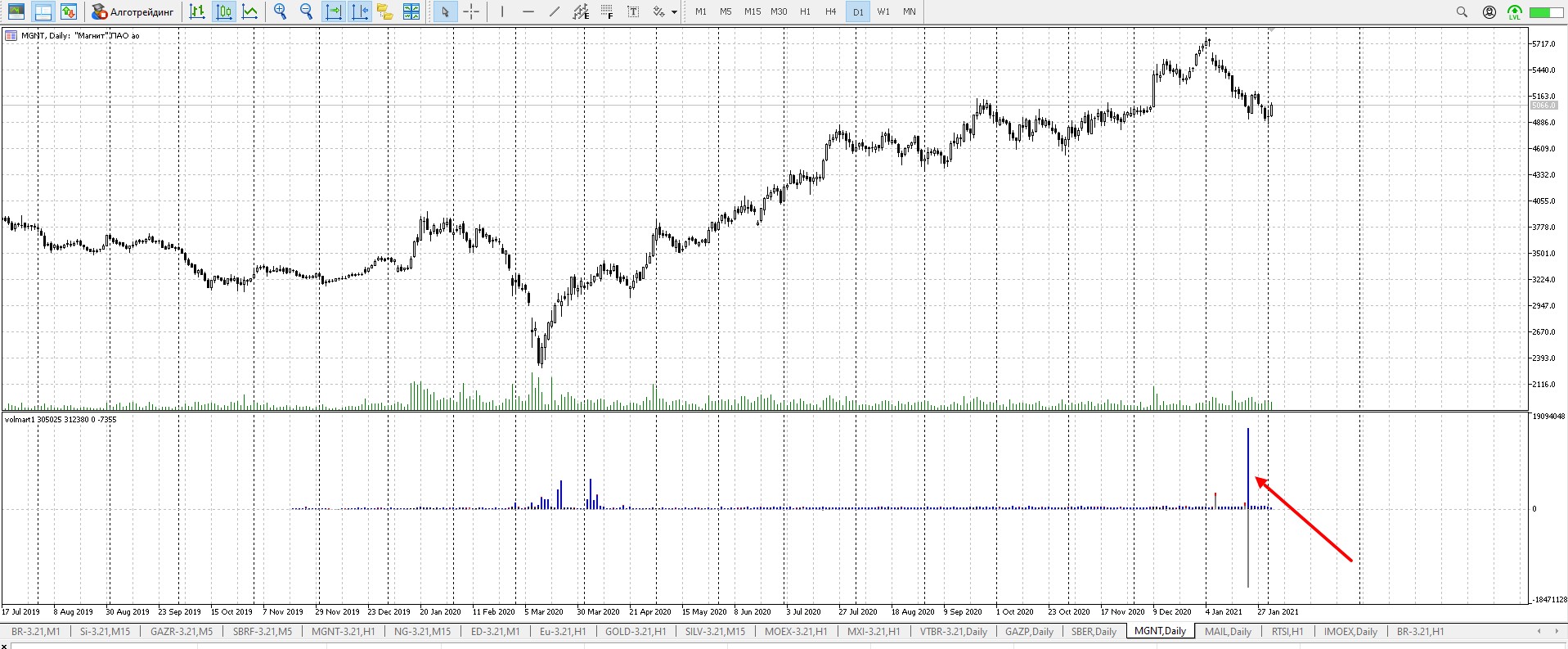Select the crosshair tool

[x=471, y=11]
